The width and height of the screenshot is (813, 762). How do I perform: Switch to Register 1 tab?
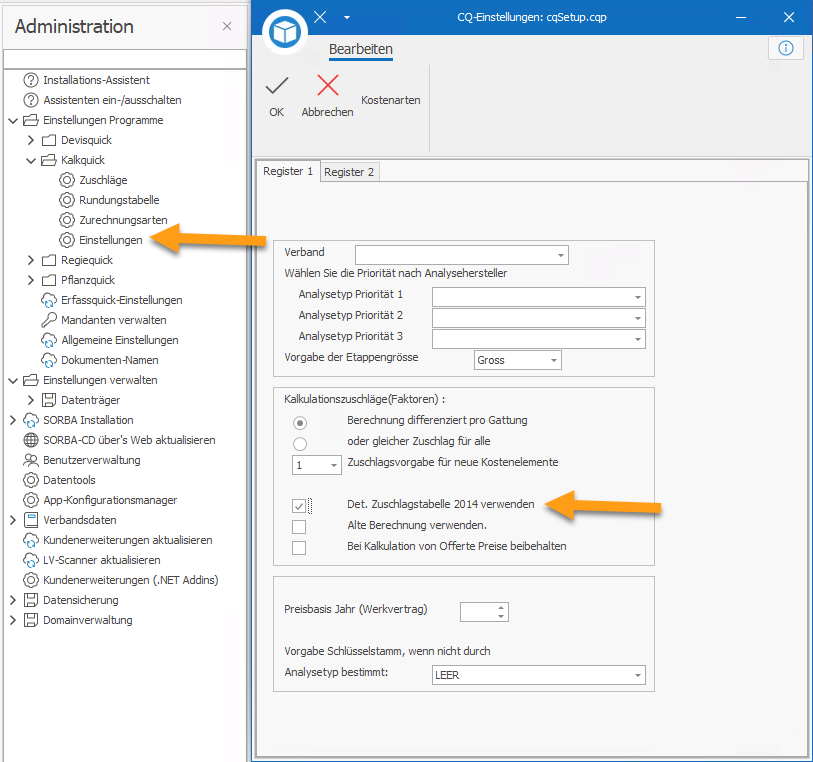coord(288,171)
